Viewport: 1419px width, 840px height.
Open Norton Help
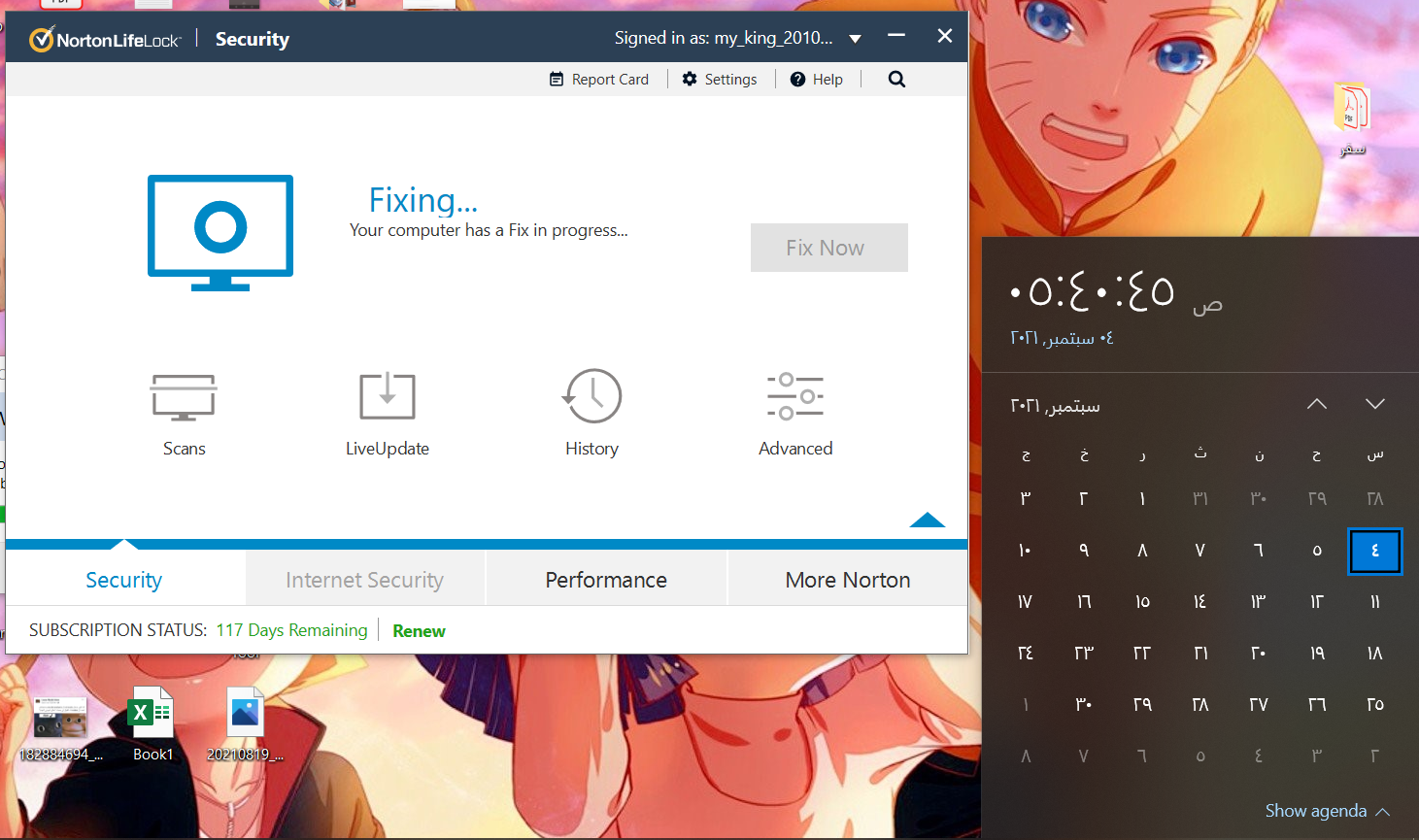point(816,80)
